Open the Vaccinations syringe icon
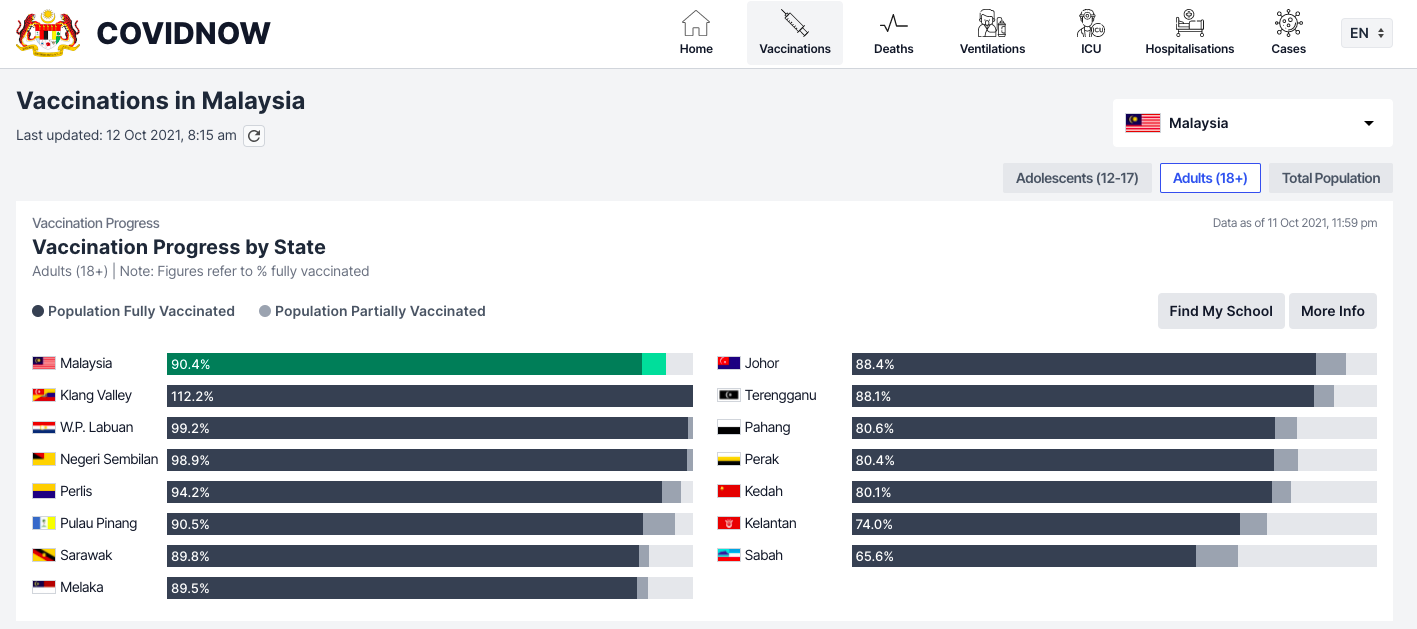Screen dimensions: 1417x629 [795, 24]
